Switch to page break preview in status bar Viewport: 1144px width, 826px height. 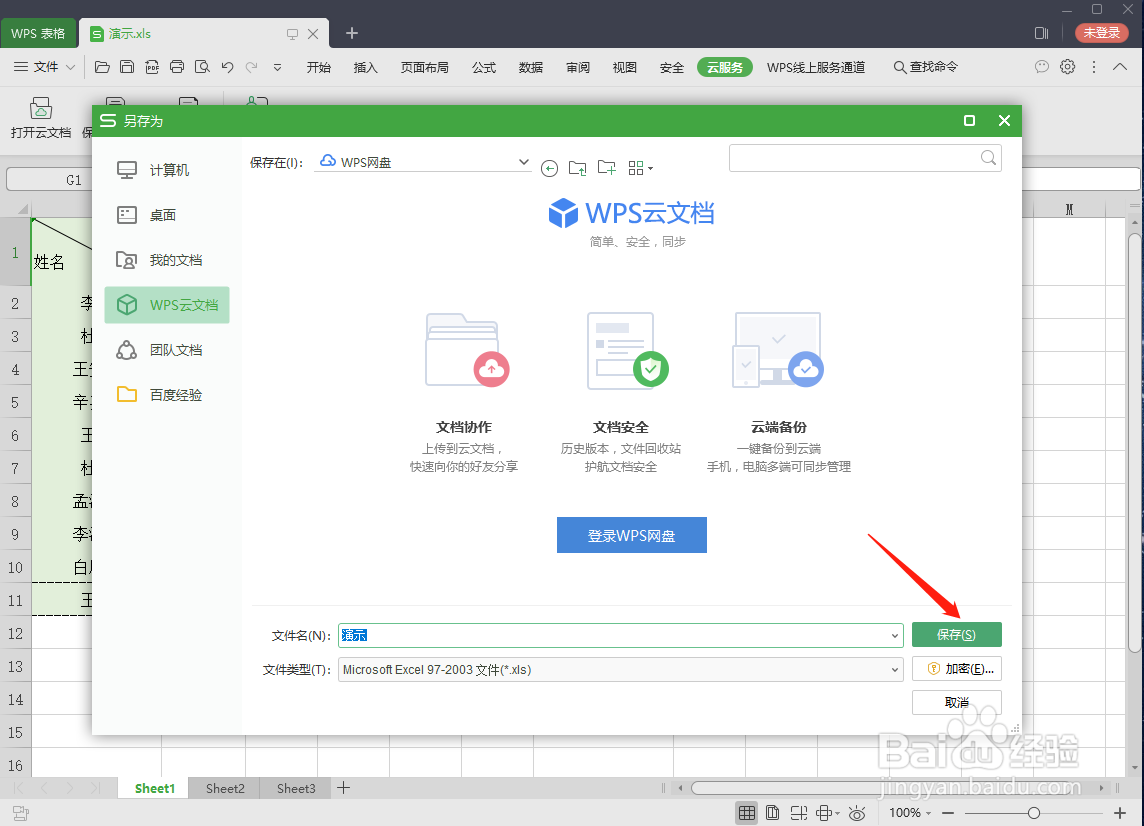click(798, 813)
